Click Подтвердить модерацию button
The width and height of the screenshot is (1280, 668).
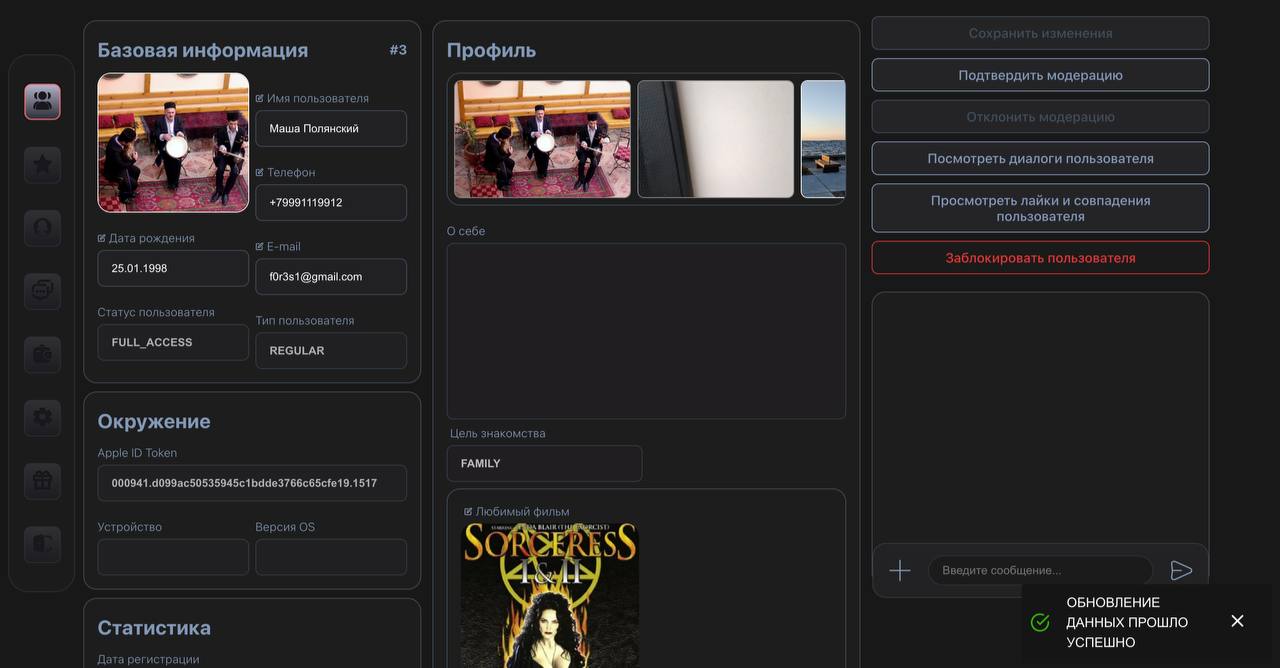point(1040,75)
